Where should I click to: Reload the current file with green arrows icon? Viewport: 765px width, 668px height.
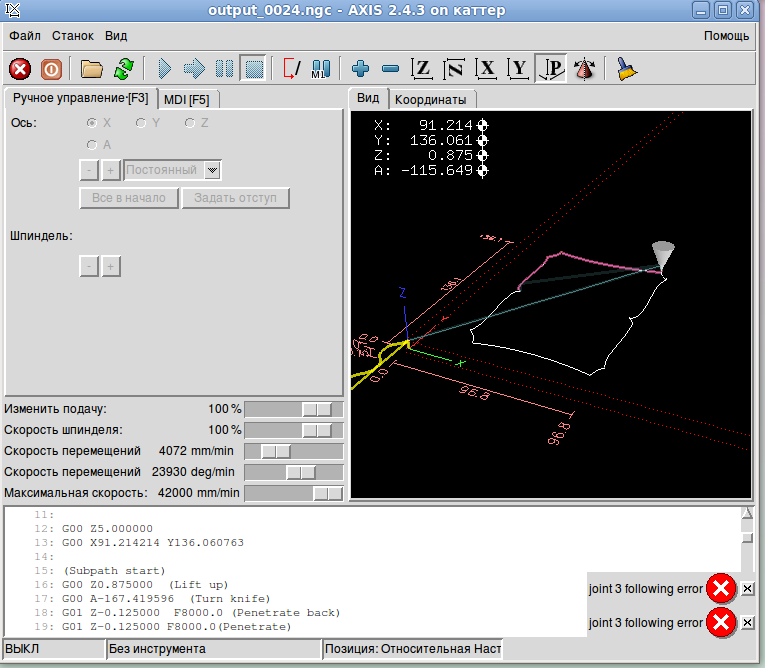click(124, 69)
